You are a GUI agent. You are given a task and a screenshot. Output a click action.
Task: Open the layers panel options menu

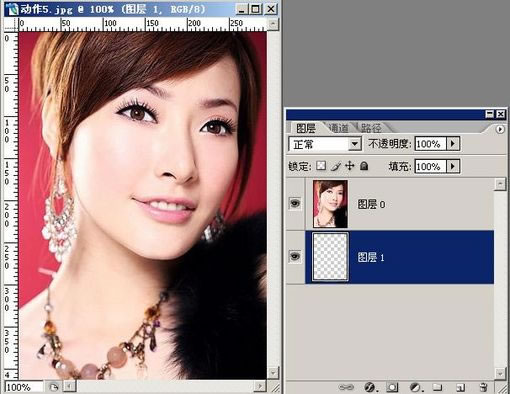(500, 129)
